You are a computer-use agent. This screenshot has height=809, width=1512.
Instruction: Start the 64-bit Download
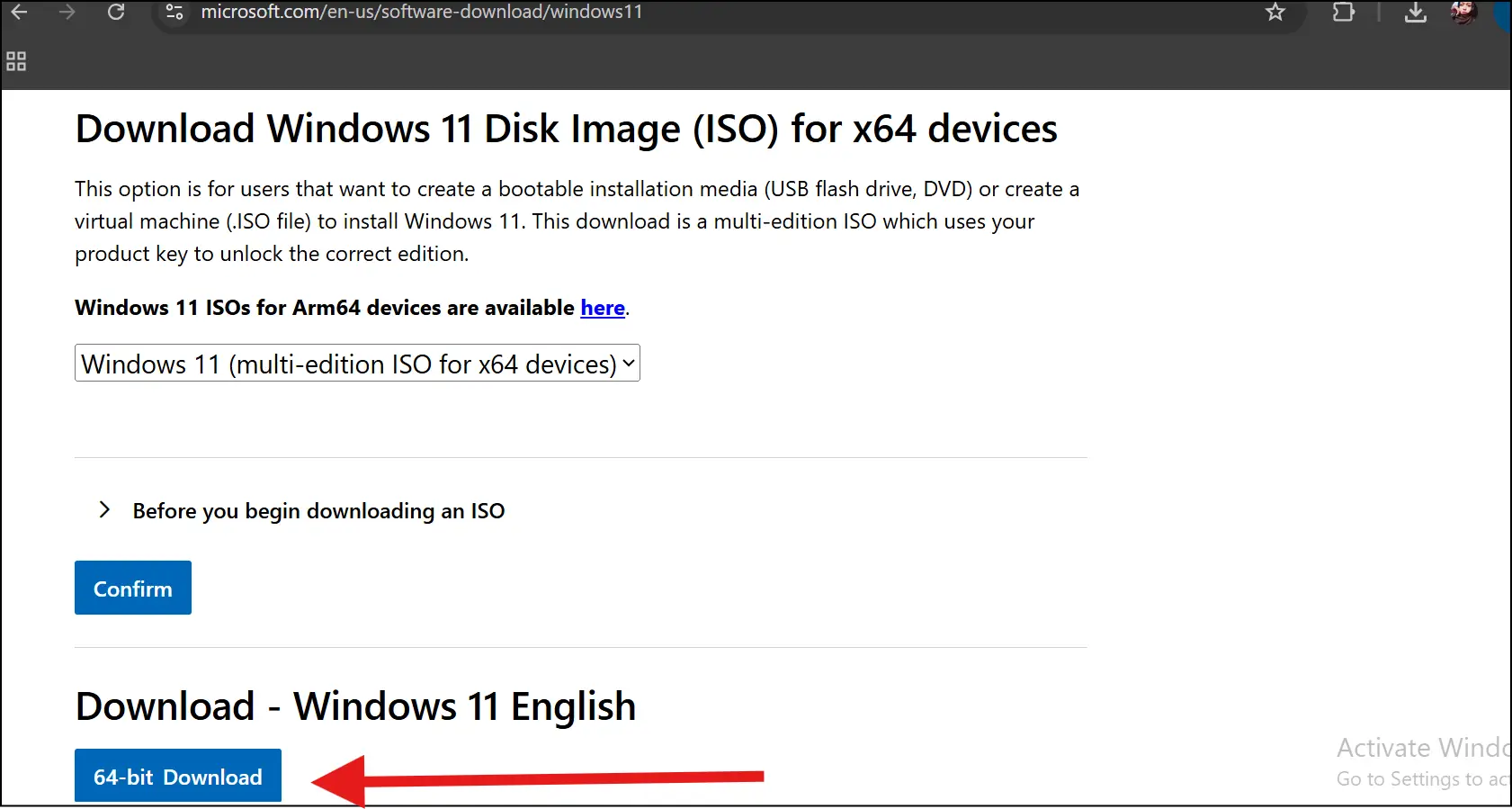pyautogui.click(x=178, y=776)
